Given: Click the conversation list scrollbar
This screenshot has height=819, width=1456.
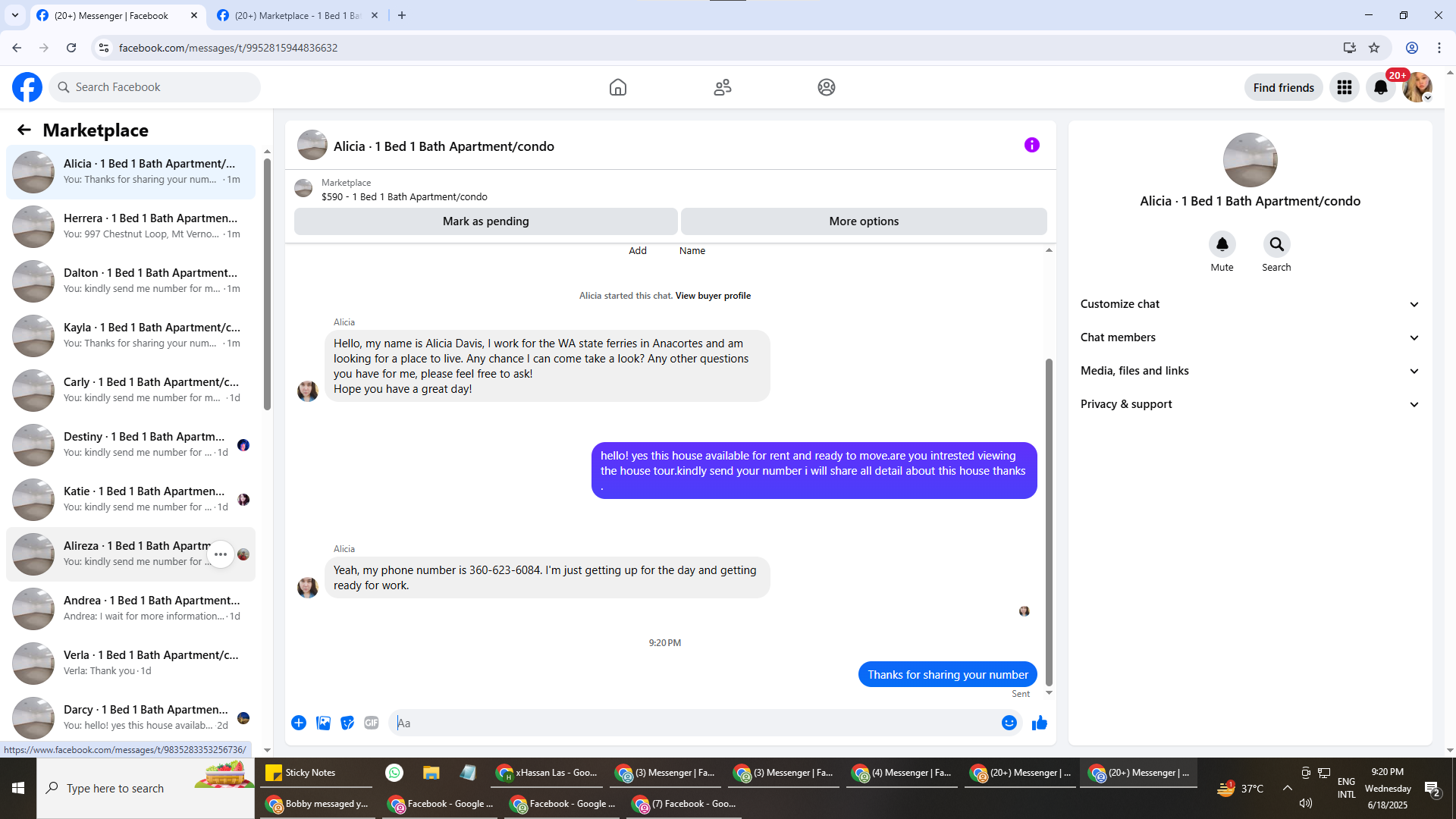Looking at the screenshot, I should coord(267,284).
